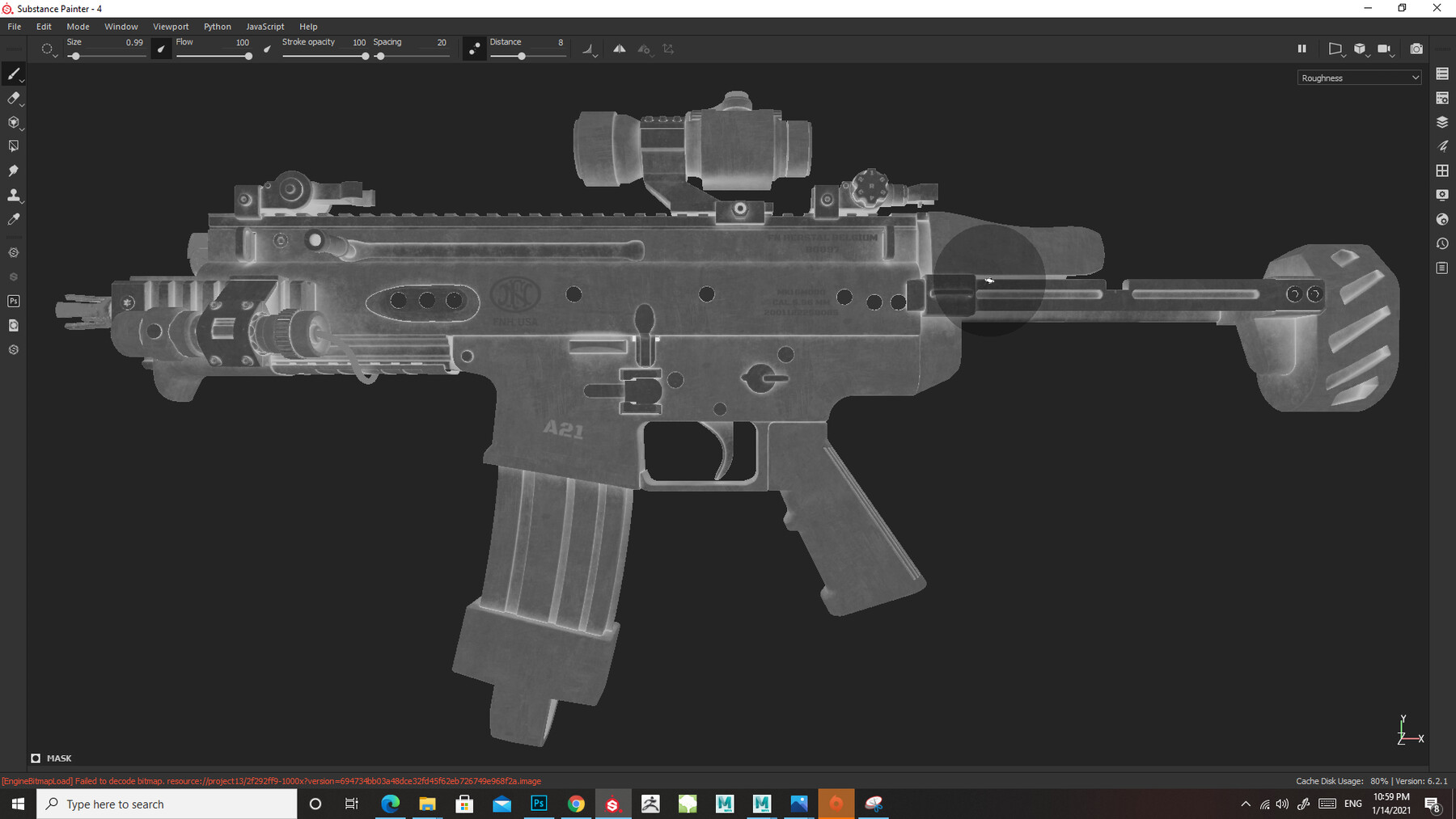Image resolution: width=1456 pixels, height=819 pixels.
Task: Open the History panel
Action: coord(1441,243)
